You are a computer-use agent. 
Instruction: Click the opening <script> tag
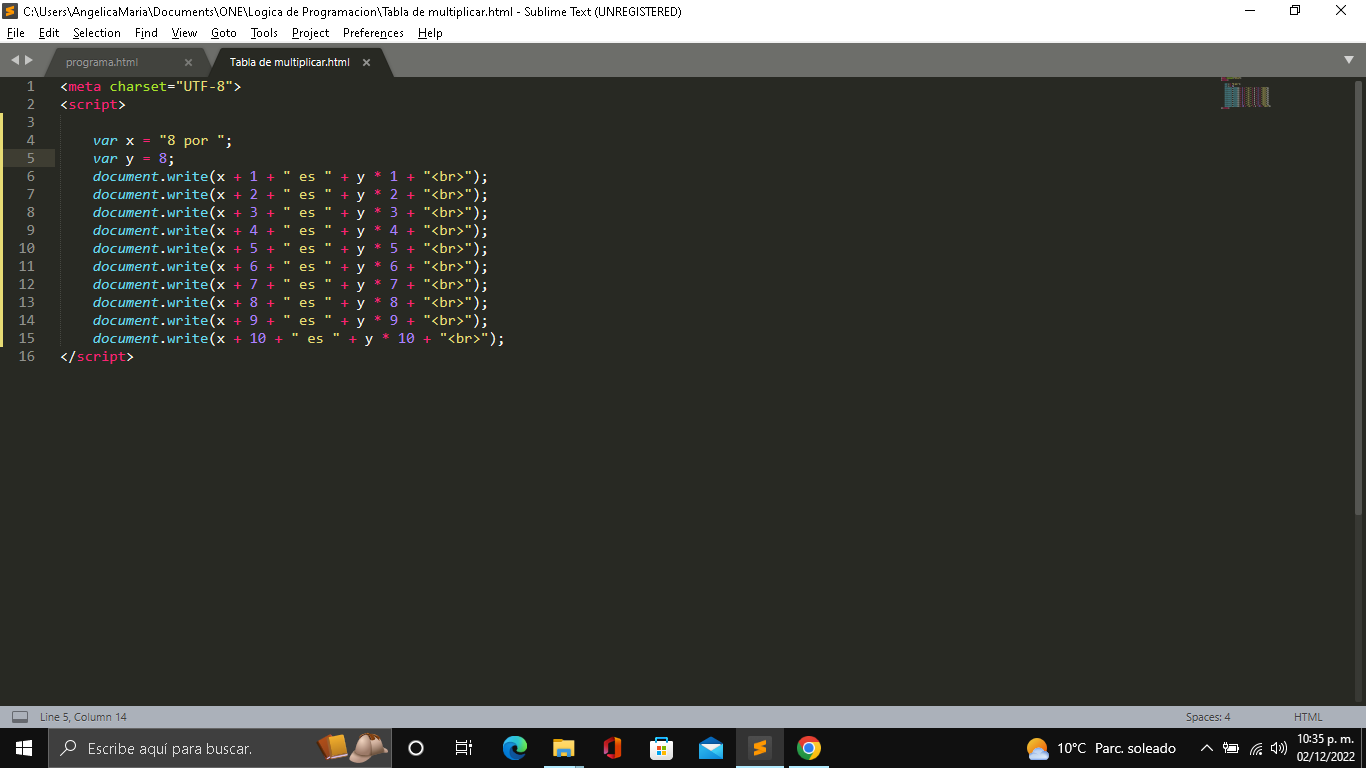point(93,104)
